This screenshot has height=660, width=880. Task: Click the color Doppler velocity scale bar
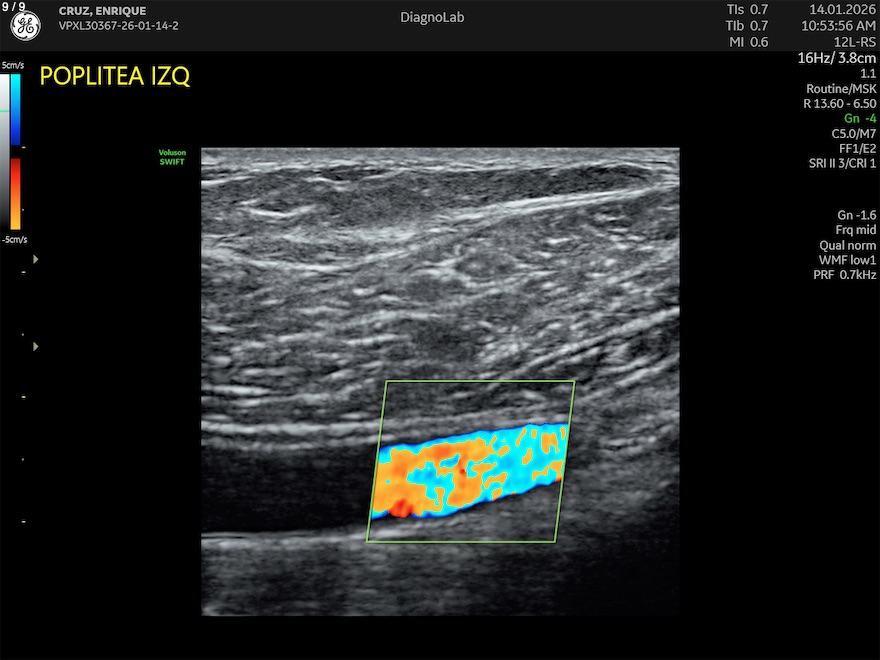tap(15, 152)
